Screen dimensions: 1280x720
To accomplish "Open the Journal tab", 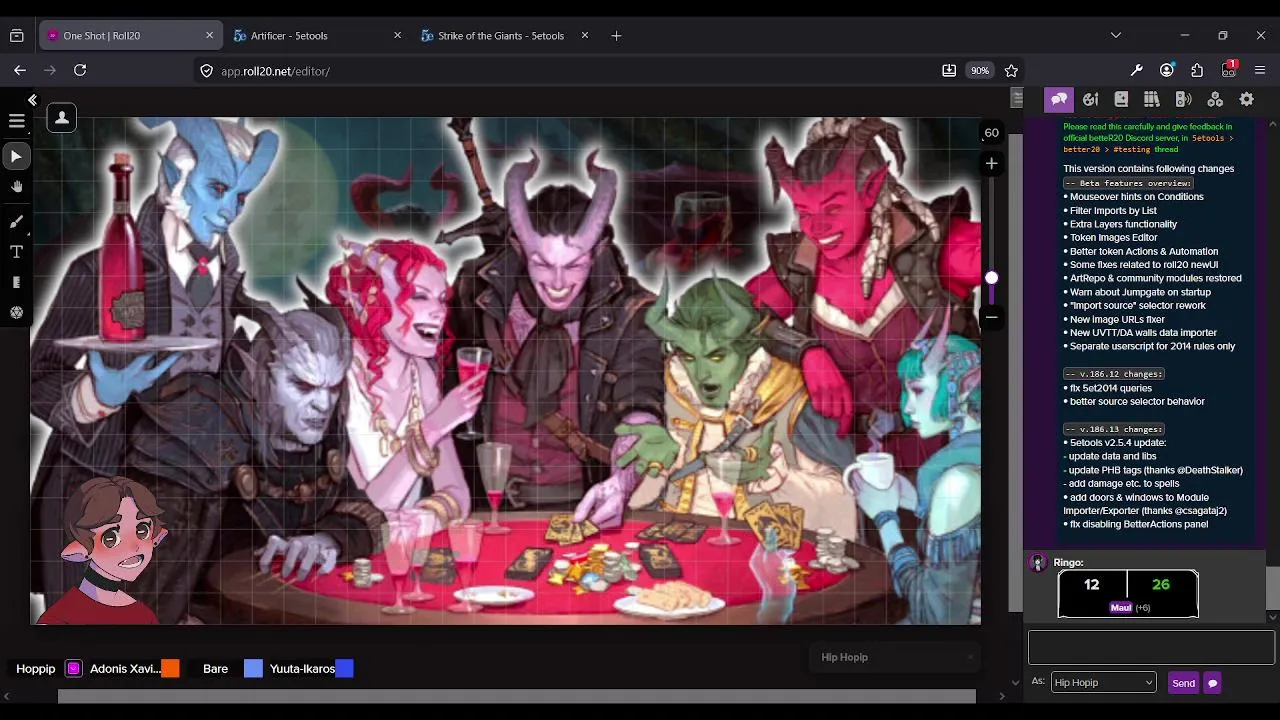I will pos(1121,99).
